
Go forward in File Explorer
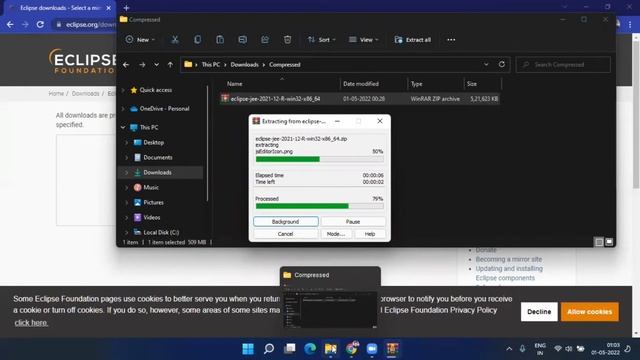tap(142, 64)
